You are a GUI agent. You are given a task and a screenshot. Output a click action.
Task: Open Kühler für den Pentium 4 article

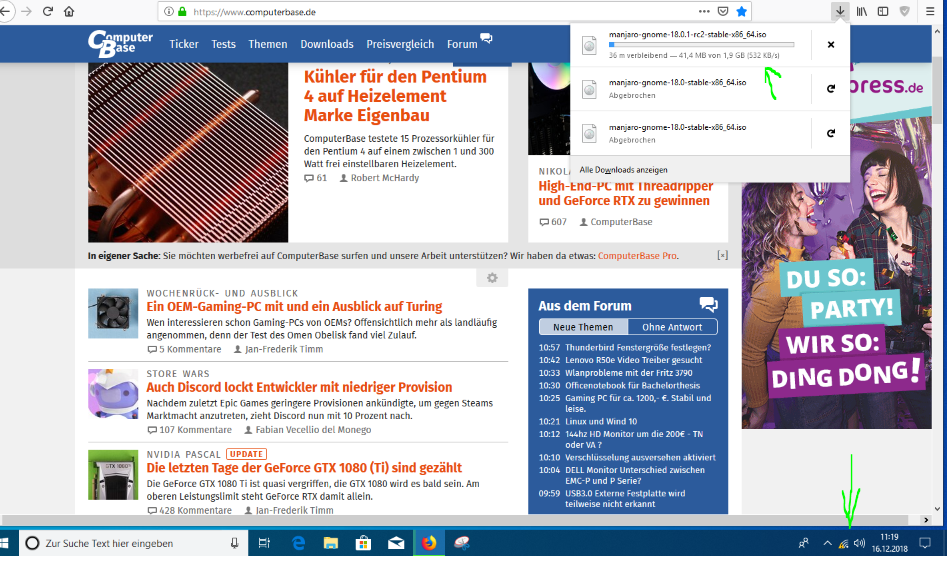(395, 96)
